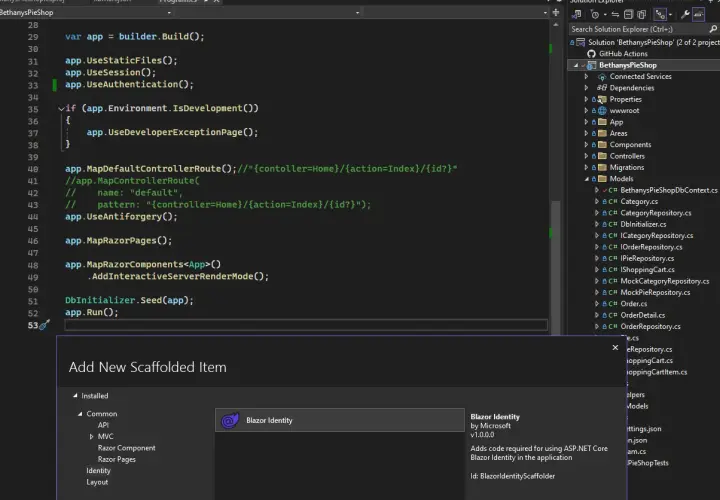Image resolution: width=720 pixels, height=500 pixels.
Task: Select the Razor Component category
Action: coord(126,448)
